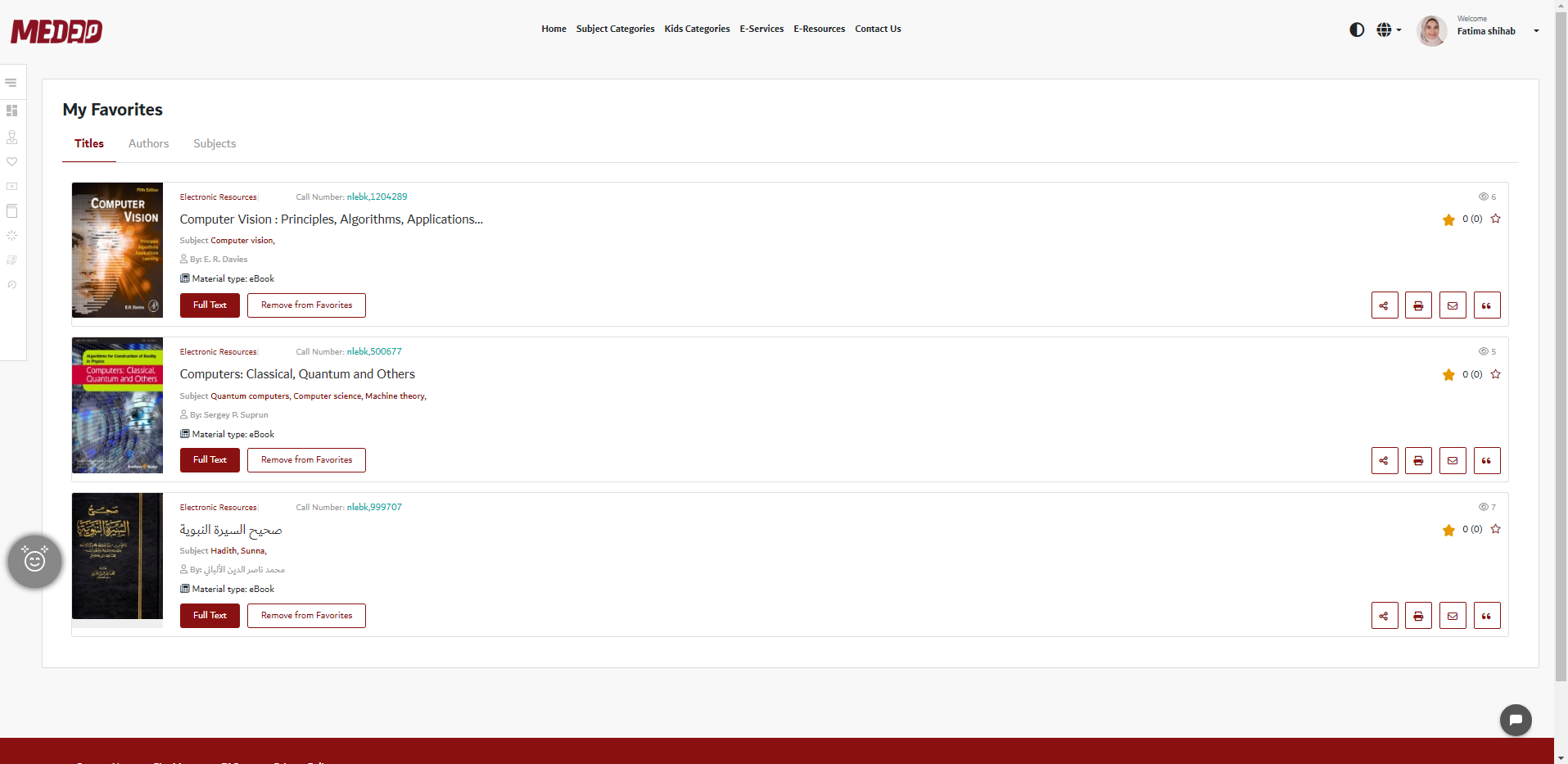Switch to the Subjects tab
1568x764 pixels.
214,143
